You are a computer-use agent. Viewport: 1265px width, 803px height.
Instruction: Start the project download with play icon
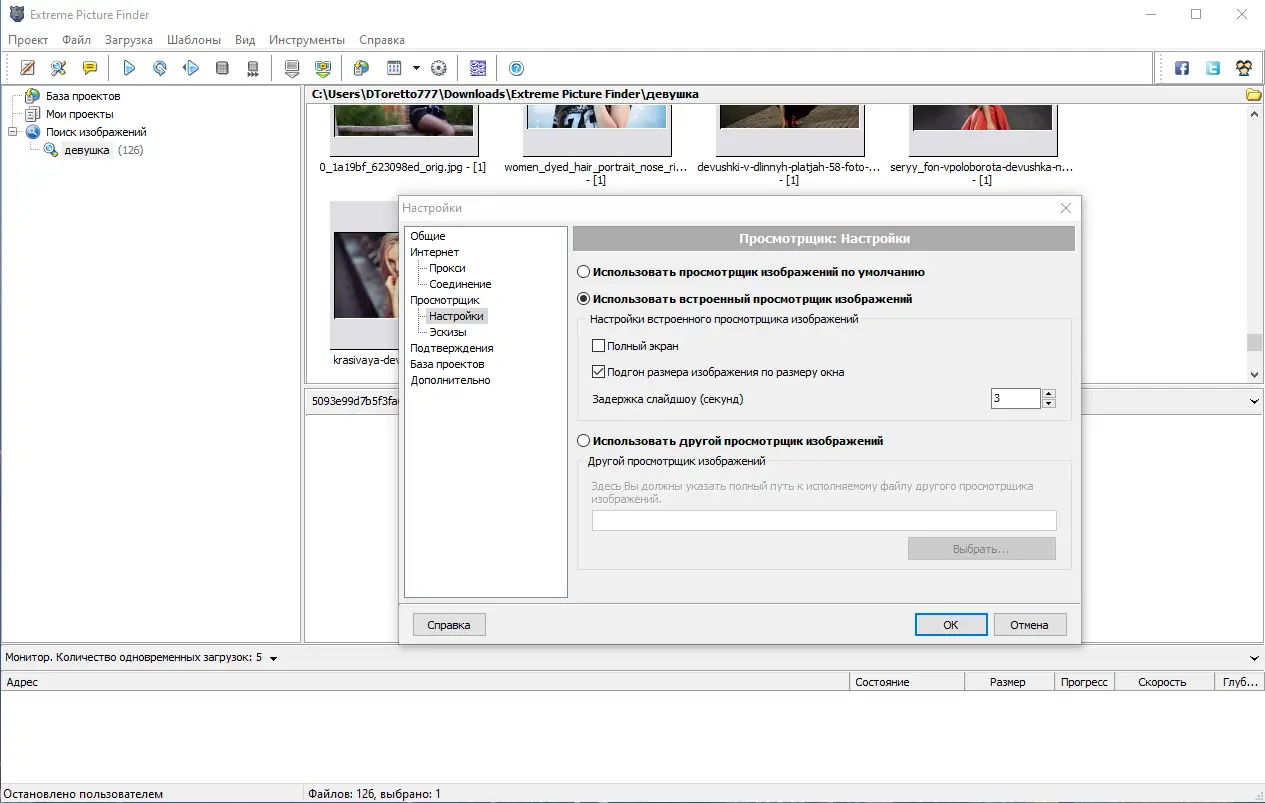[129, 67]
